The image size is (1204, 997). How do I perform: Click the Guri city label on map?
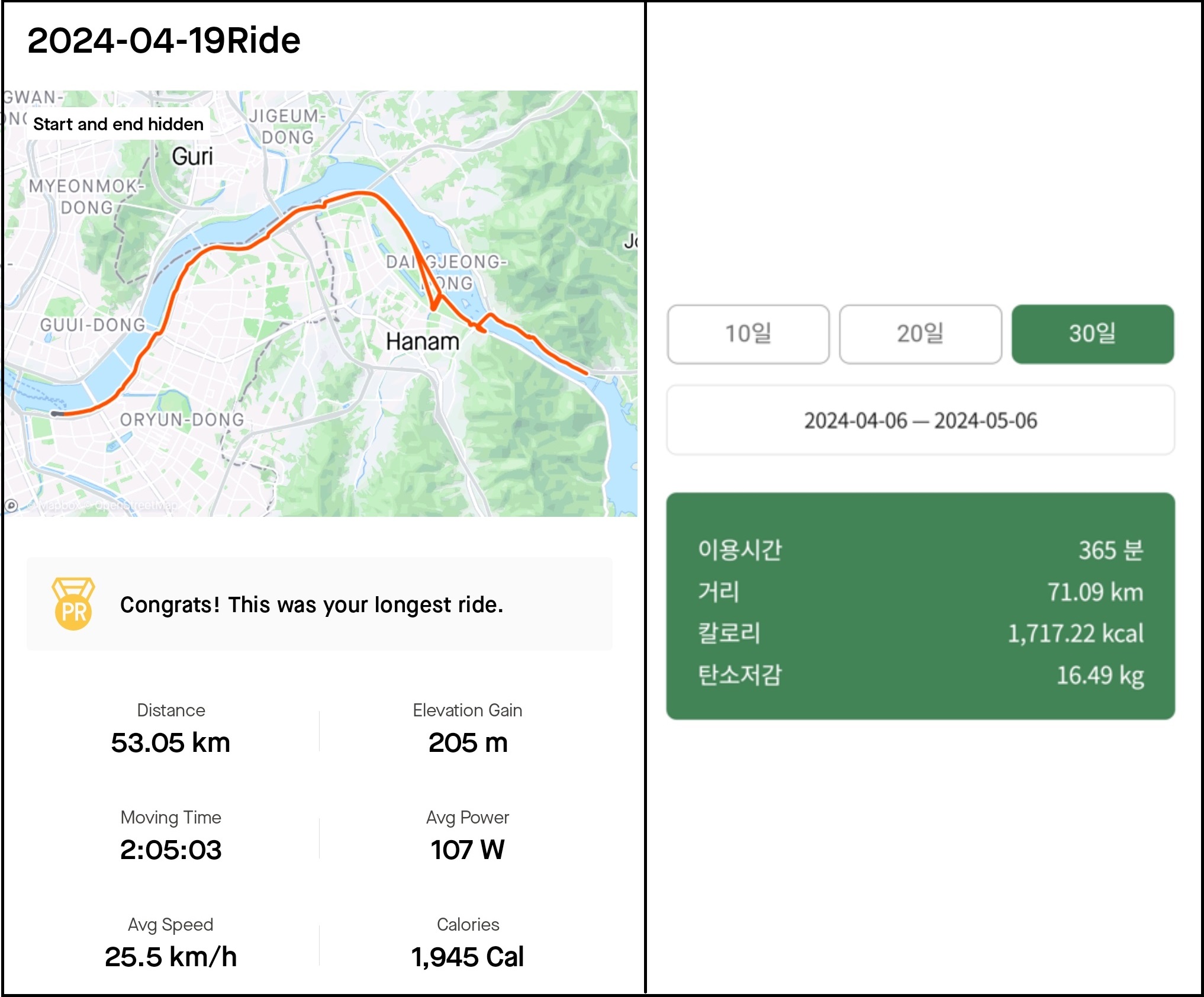[x=192, y=157]
